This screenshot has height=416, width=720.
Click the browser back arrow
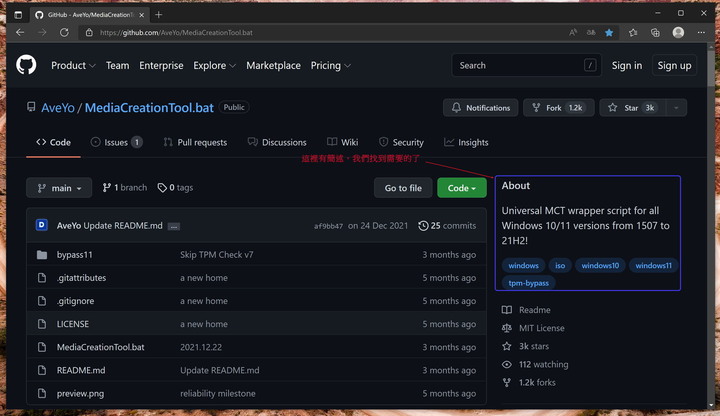(x=20, y=33)
